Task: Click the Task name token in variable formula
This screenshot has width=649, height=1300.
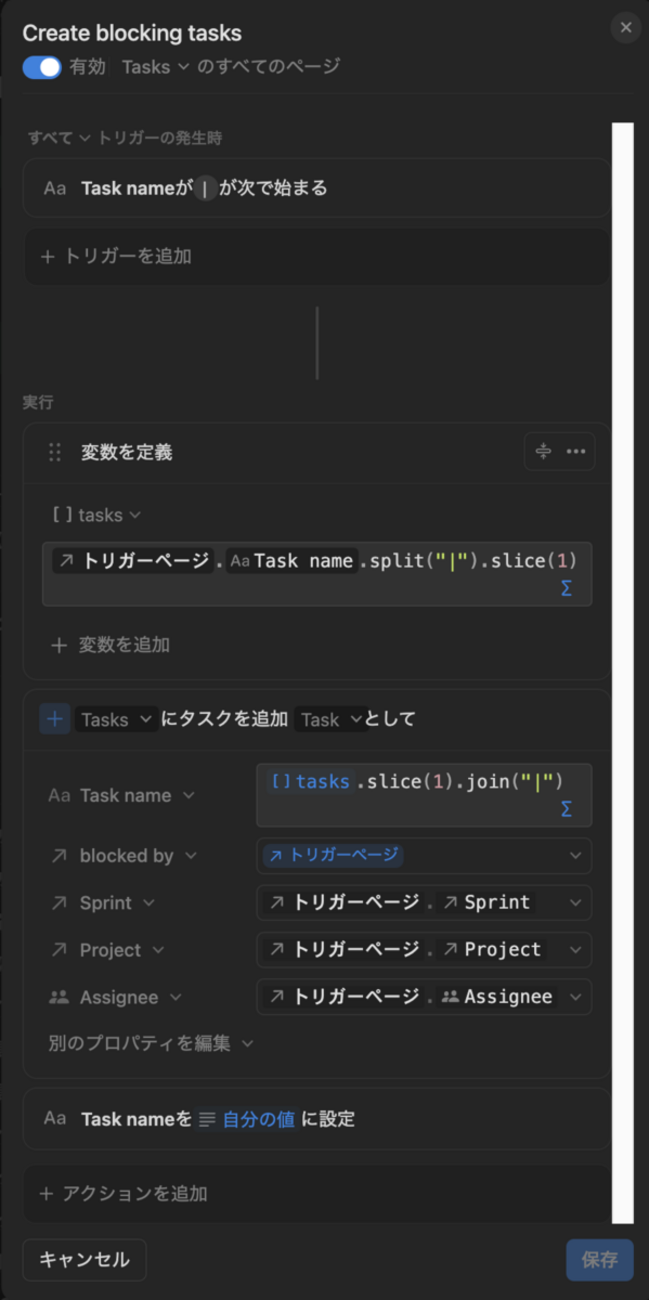Action: (291, 561)
